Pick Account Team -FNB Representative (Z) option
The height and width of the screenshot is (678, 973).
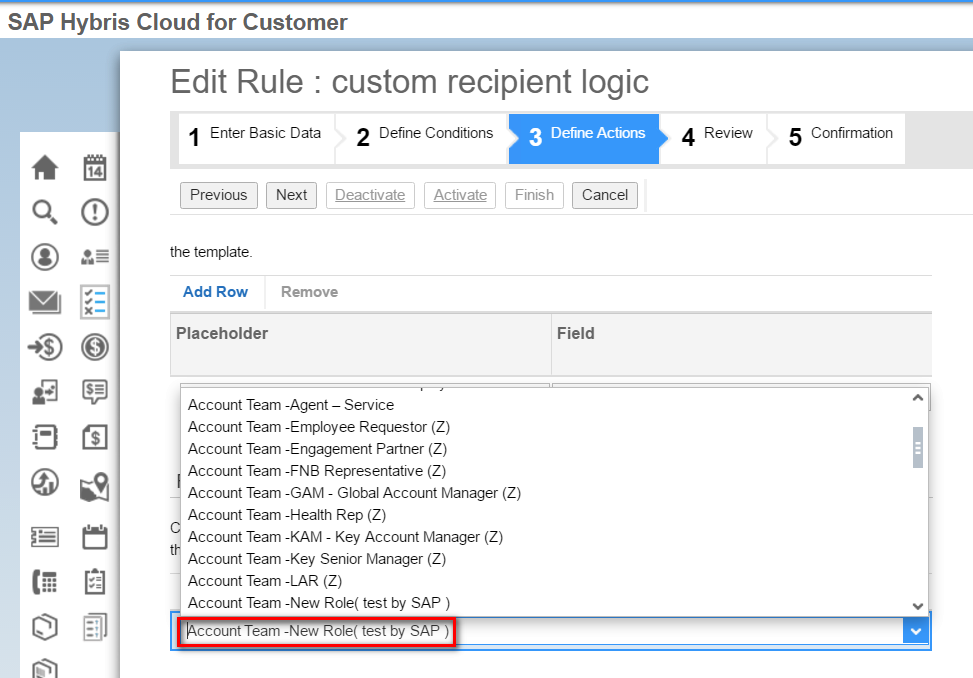pos(316,471)
